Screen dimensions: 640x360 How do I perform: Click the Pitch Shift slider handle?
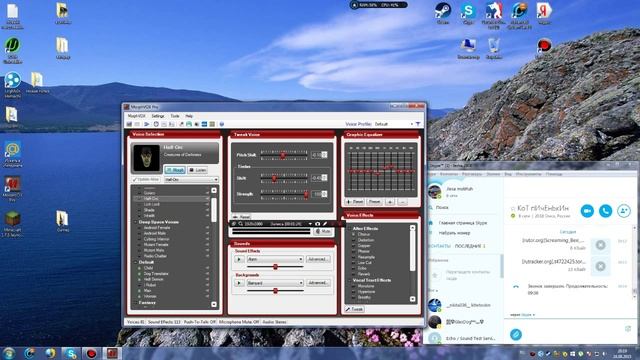pos(282,155)
